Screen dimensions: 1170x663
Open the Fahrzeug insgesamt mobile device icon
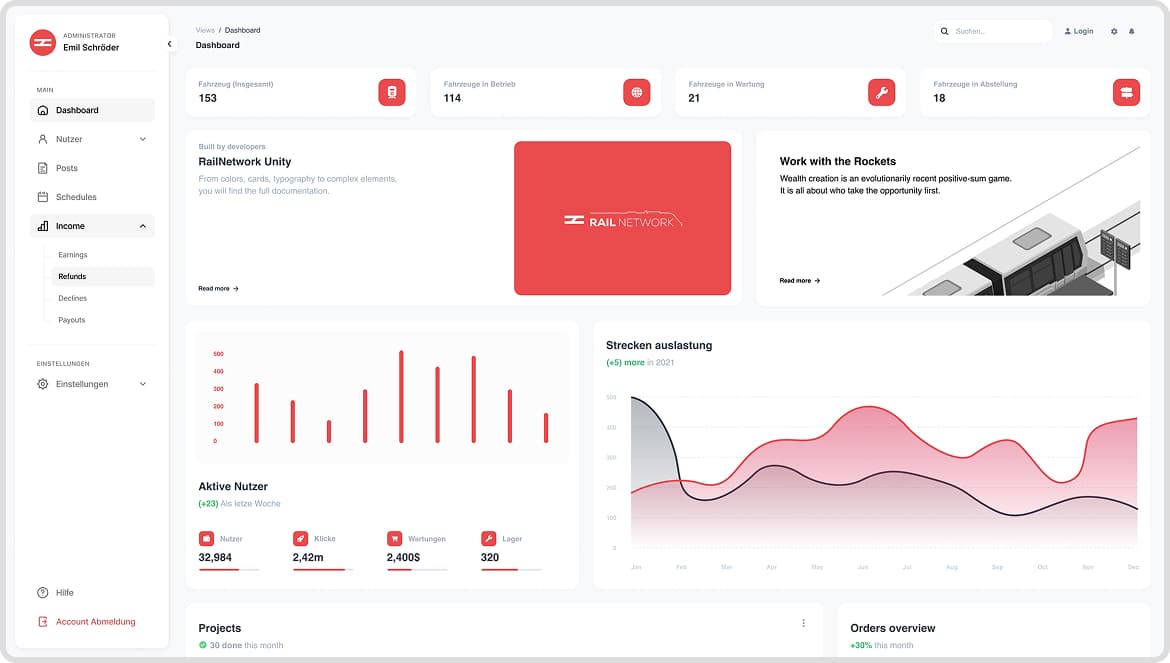click(x=392, y=91)
